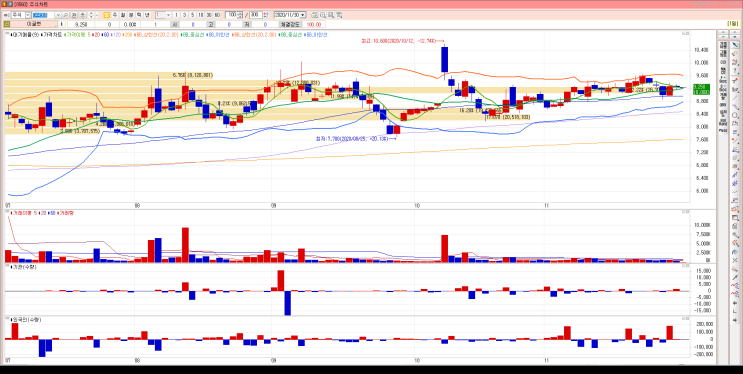
Task: Click the question mark help icon in the drawing toolbar
Action: point(735,71)
